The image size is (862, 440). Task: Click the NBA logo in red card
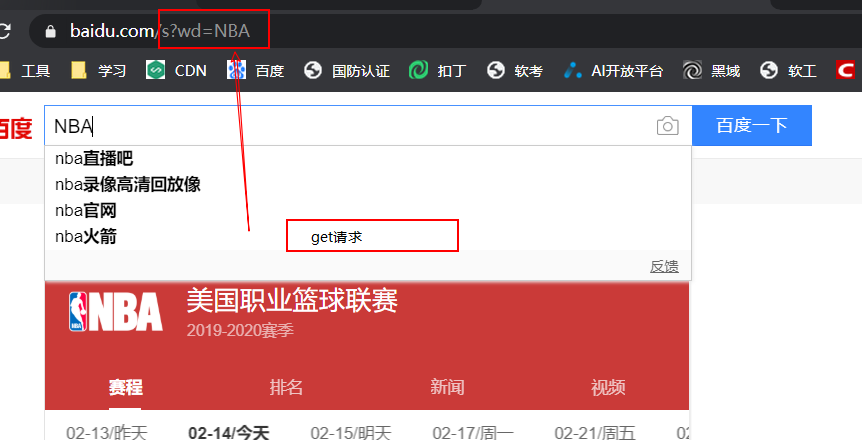116,311
